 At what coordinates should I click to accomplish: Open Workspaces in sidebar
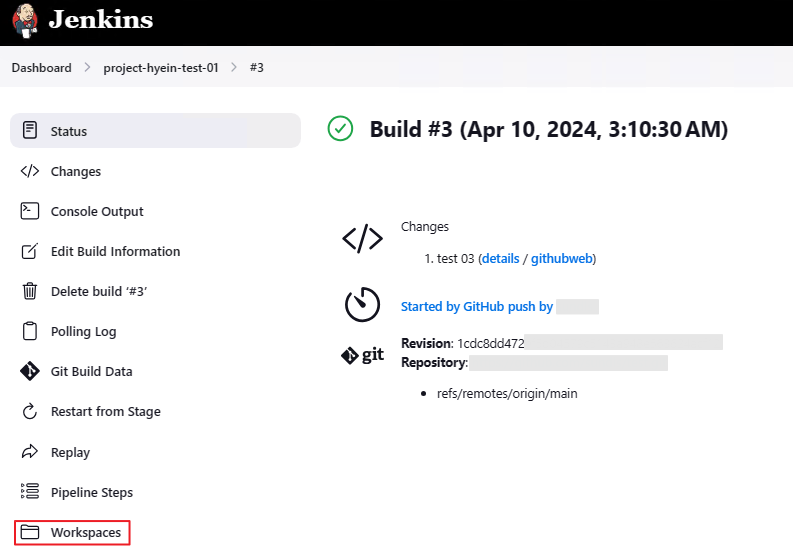coord(86,532)
